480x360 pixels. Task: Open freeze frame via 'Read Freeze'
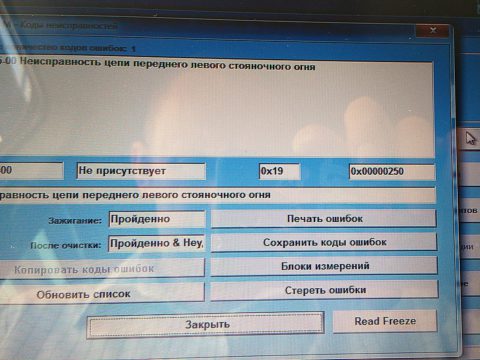point(385,321)
